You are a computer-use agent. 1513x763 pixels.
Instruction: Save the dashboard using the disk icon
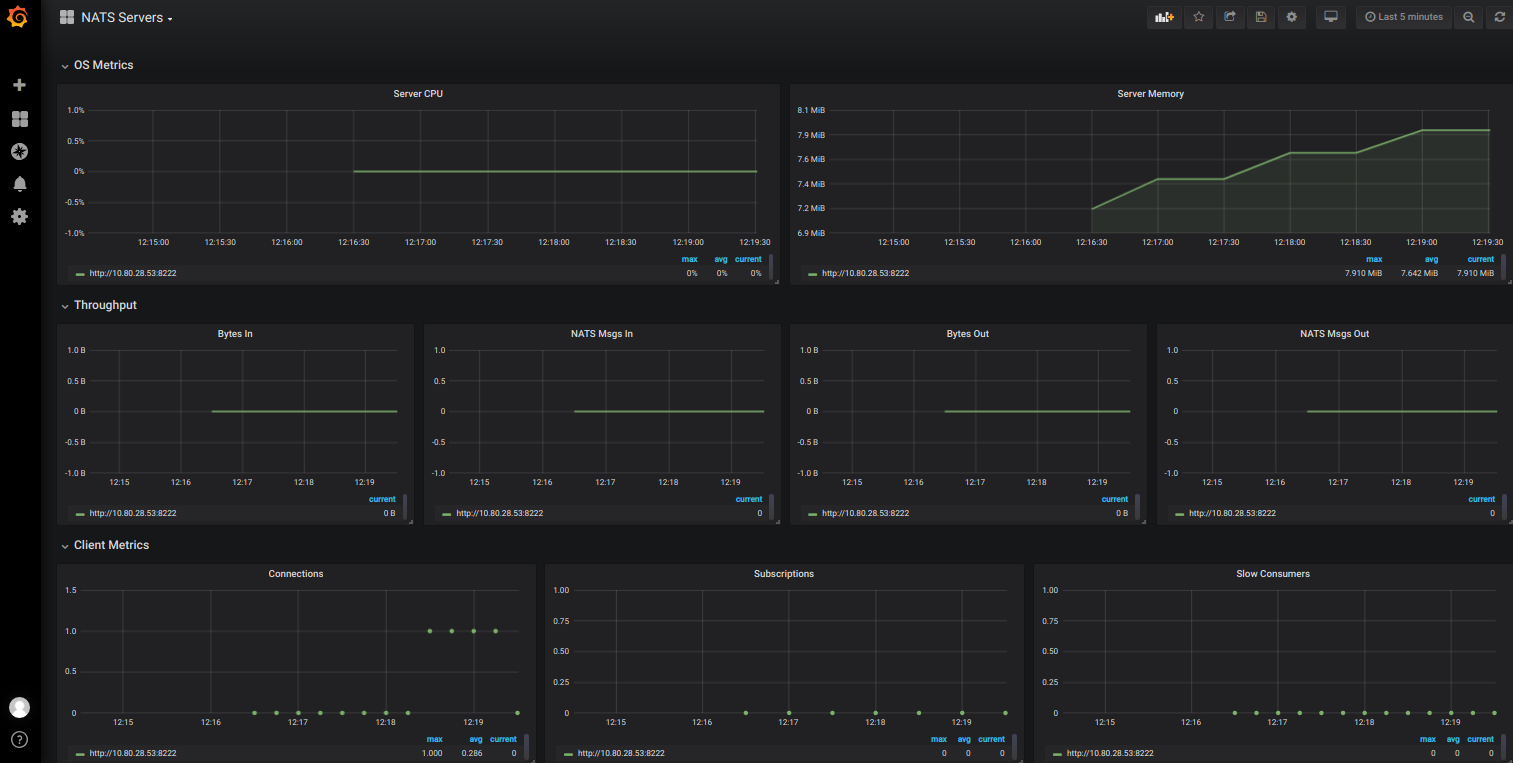(1260, 17)
